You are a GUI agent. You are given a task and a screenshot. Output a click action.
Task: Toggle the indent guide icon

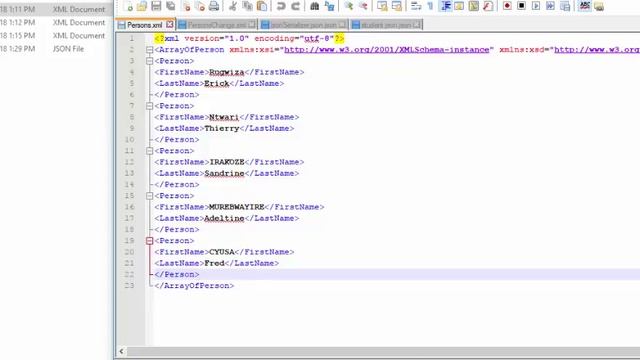445,6
